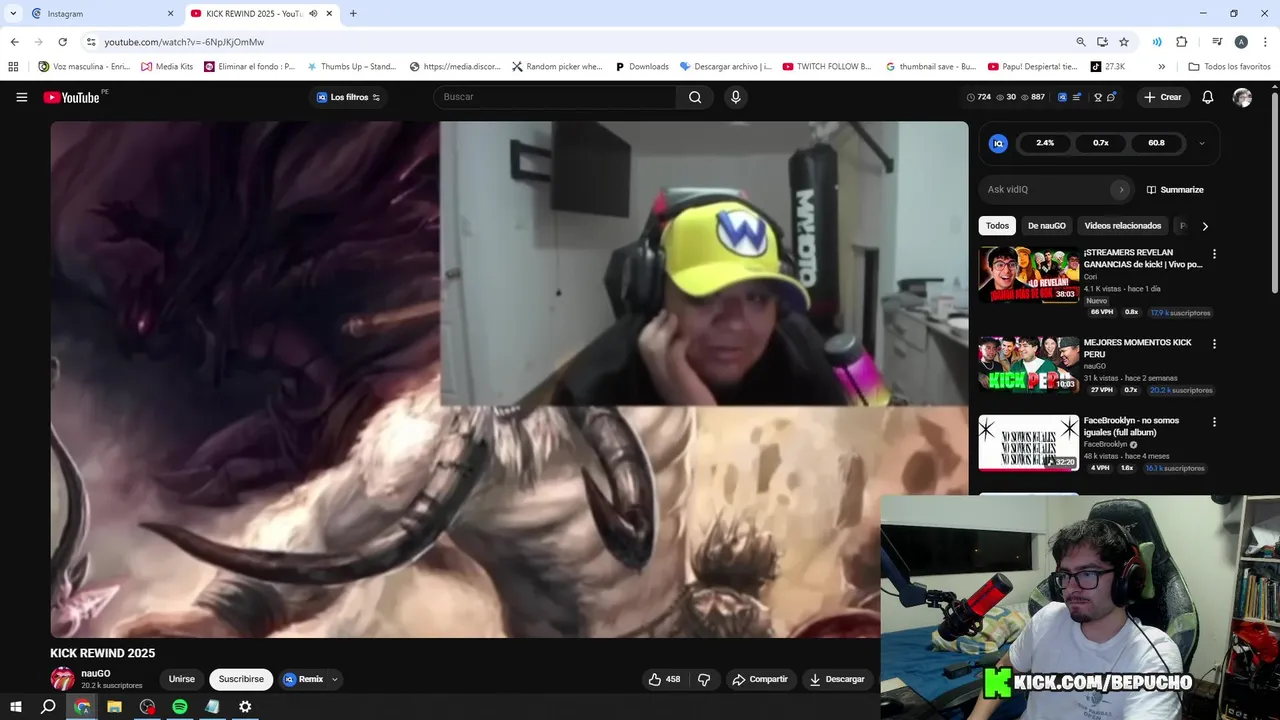Open options for FaceBrooklyn album video
This screenshot has width=1280, height=720.
1214,422
